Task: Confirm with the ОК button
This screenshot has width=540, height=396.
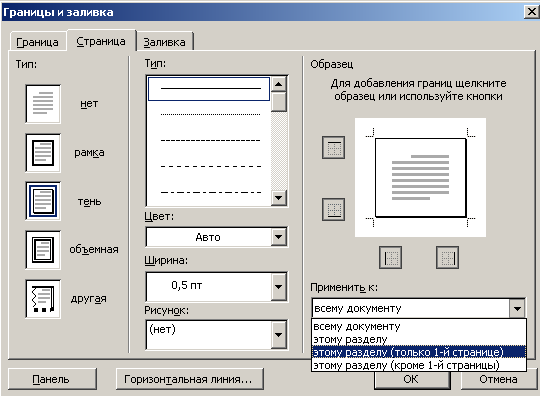Action: pos(412,380)
